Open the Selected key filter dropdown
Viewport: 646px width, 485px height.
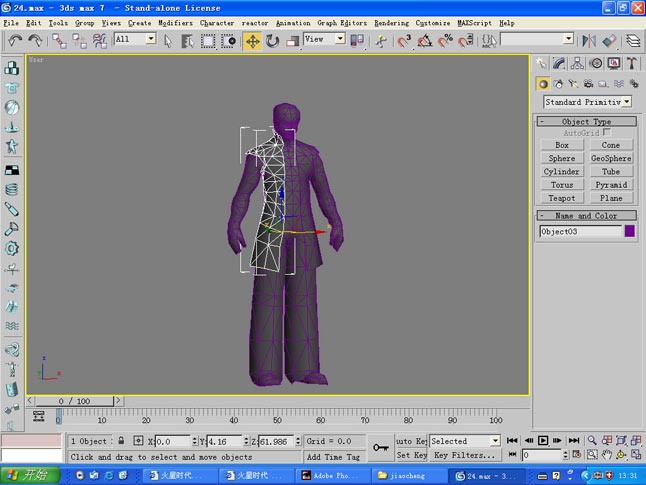pos(495,441)
